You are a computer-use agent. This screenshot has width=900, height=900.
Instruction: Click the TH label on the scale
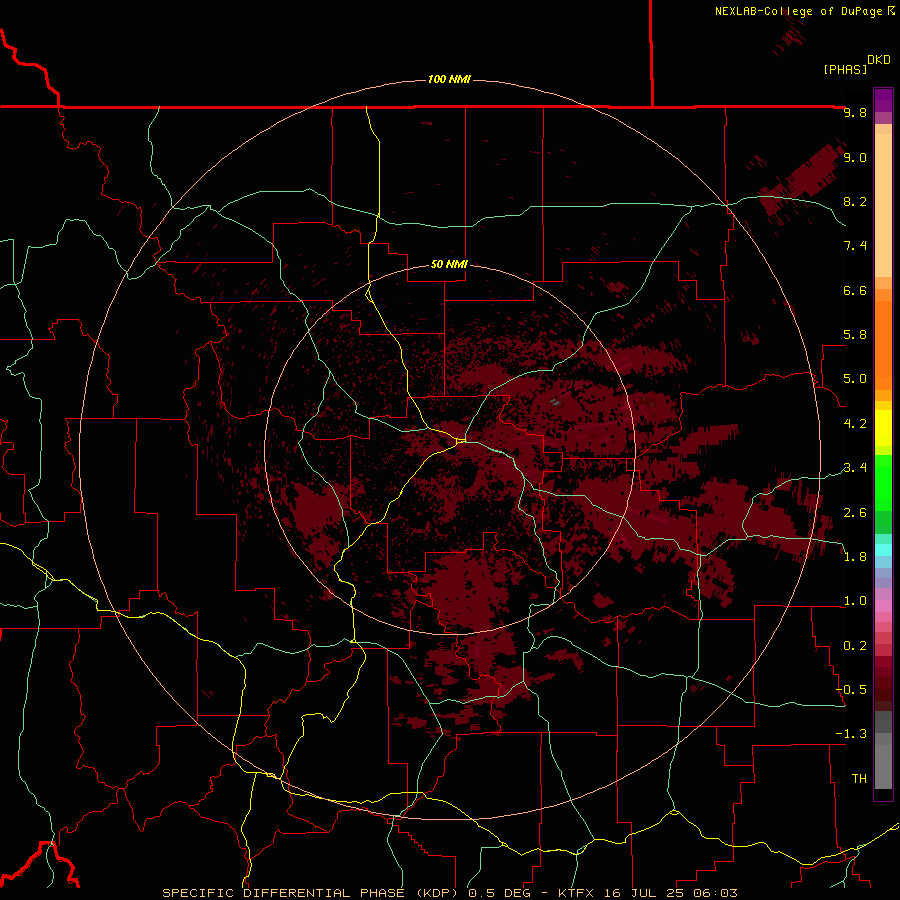[859, 779]
